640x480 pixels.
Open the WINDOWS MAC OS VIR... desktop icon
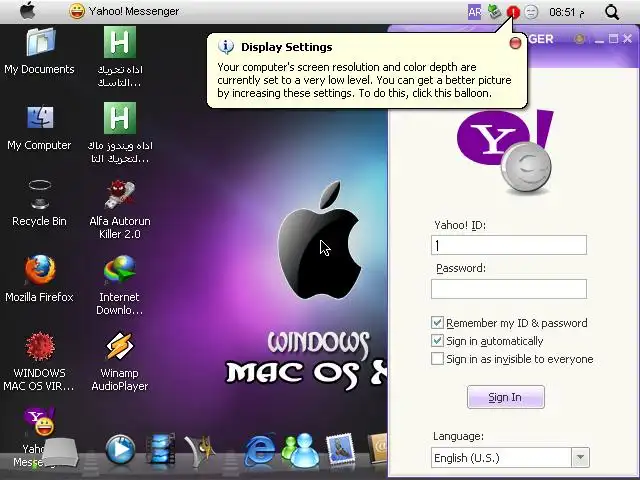(x=40, y=362)
